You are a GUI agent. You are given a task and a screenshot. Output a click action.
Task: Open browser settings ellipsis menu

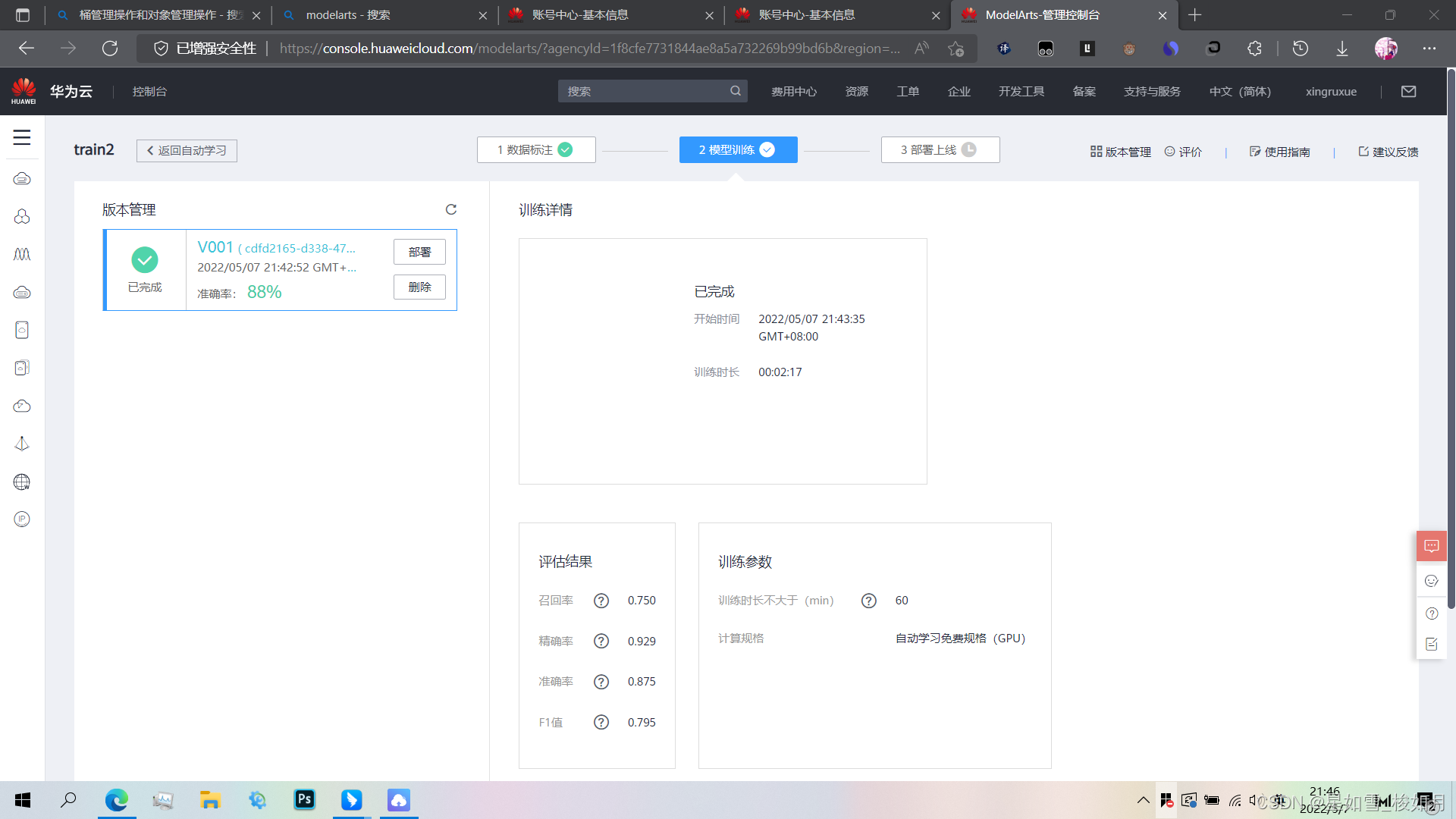coord(1429,49)
